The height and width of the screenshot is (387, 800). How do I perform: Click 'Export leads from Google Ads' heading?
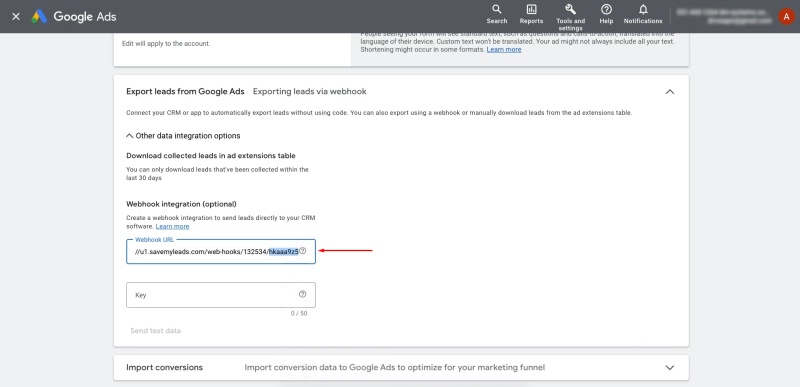point(185,92)
